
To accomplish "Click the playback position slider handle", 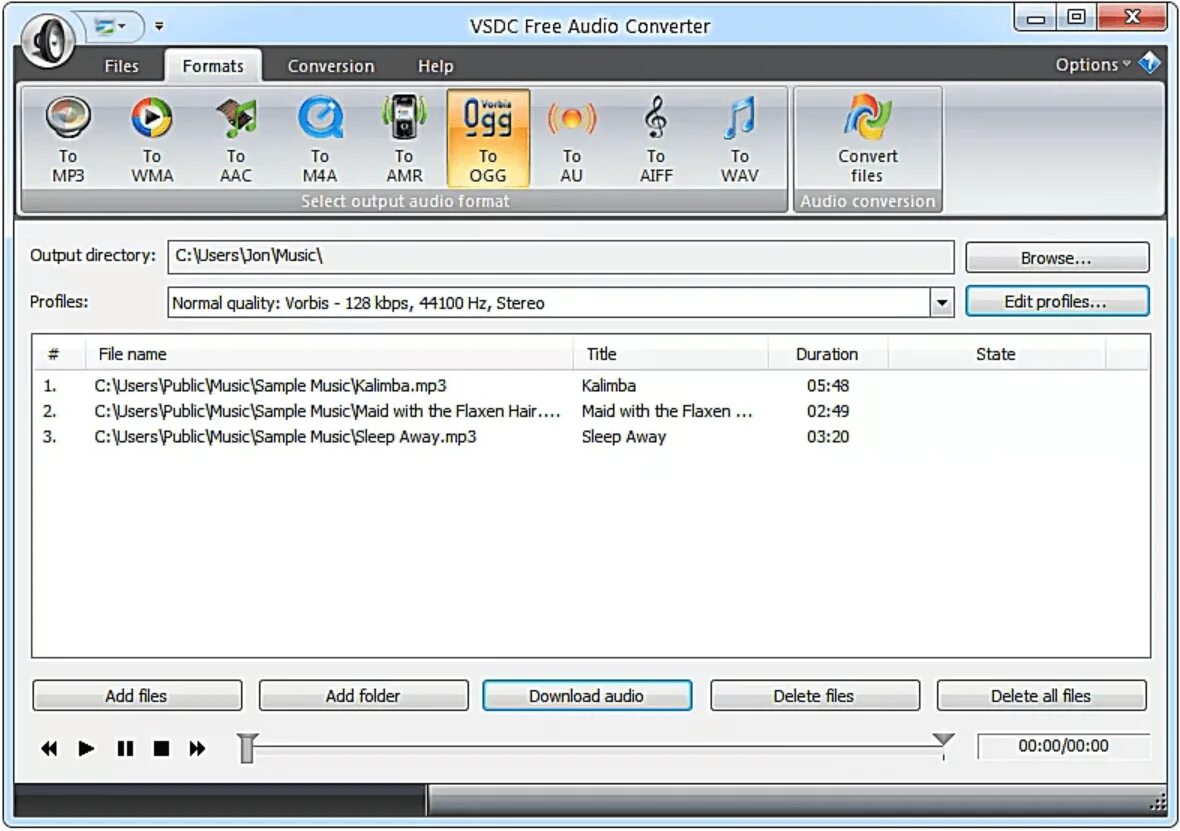I will tap(247, 748).
